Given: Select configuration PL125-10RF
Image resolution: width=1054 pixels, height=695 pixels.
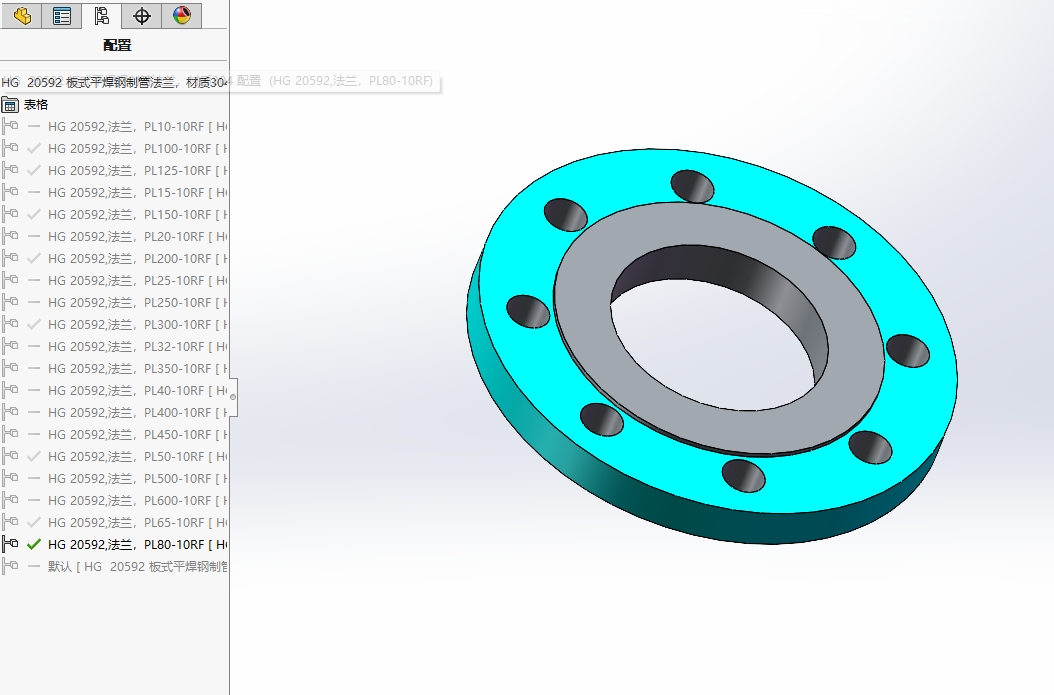Looking at the screenshot, I should coord(137,170).
